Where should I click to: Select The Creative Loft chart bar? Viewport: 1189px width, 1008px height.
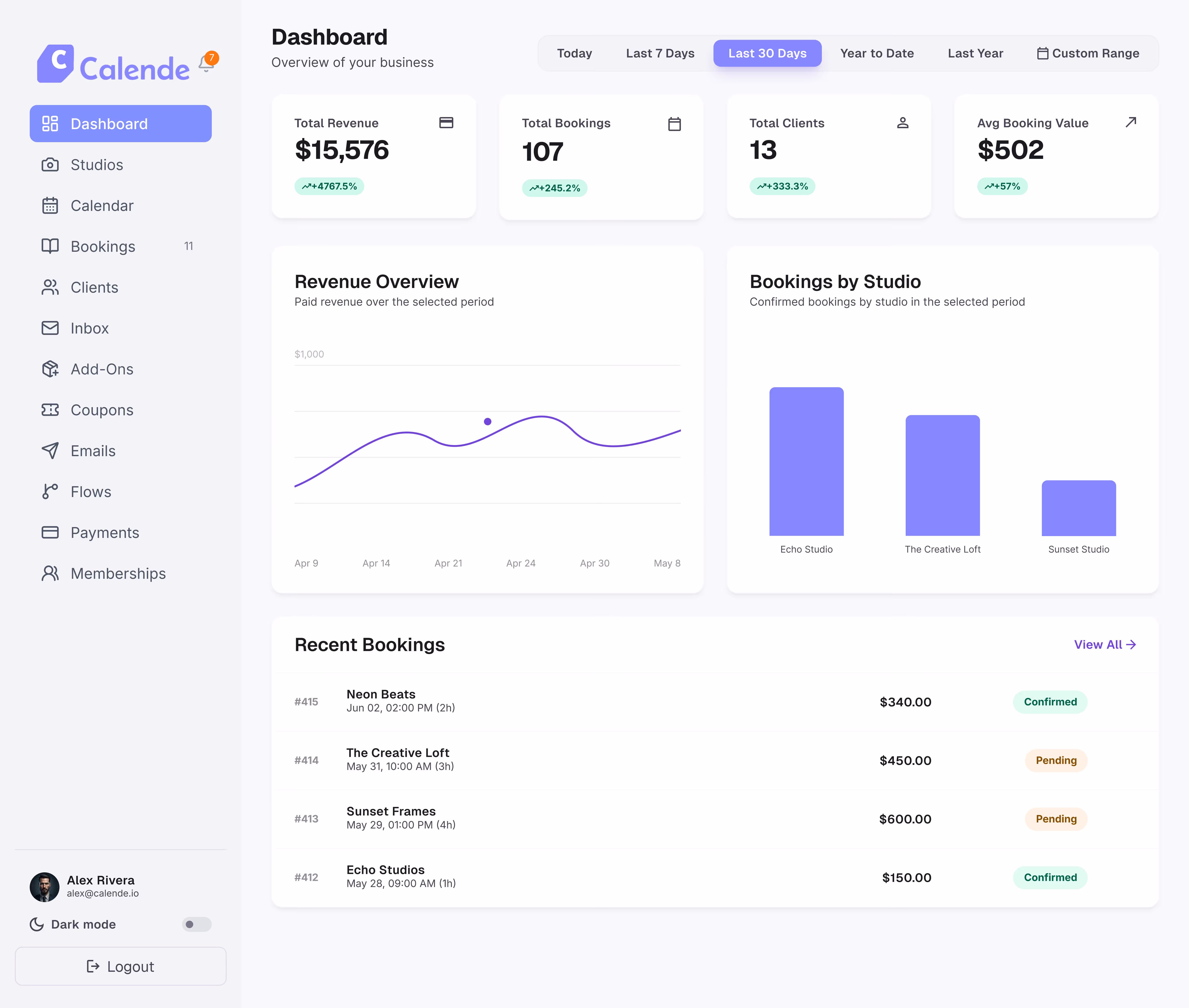point(943,475)
